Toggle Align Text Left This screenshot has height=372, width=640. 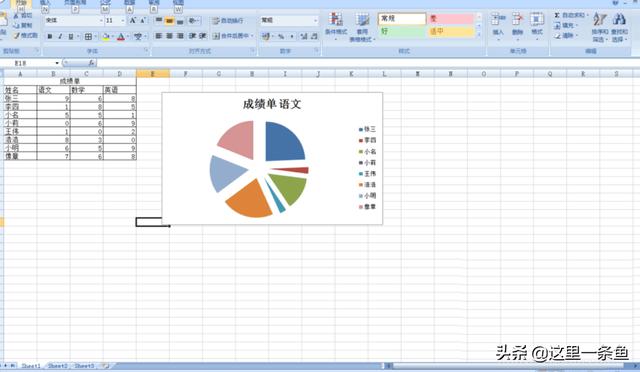coord(159,36)
